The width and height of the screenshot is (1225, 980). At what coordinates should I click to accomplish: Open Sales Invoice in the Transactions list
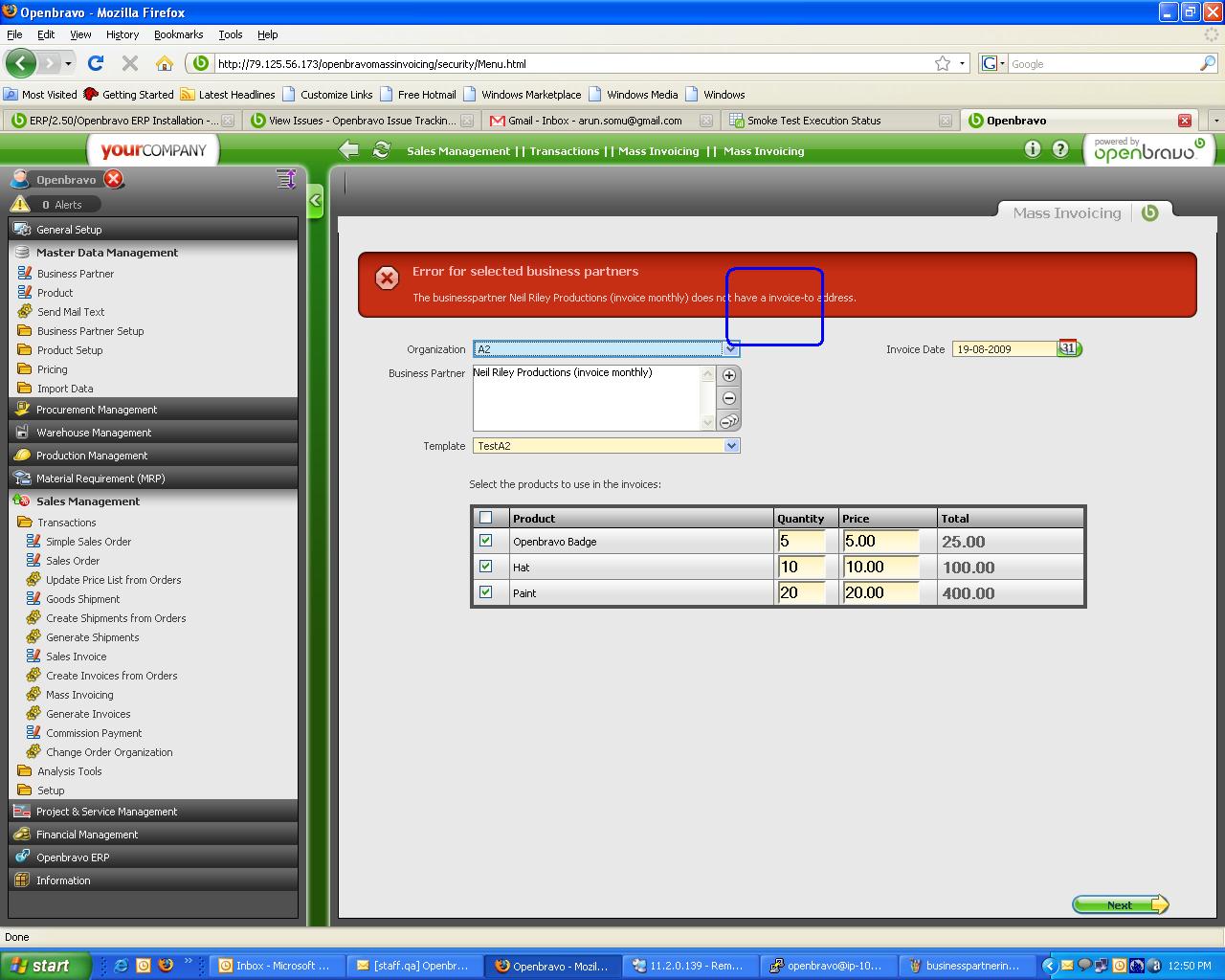point(77,657)
